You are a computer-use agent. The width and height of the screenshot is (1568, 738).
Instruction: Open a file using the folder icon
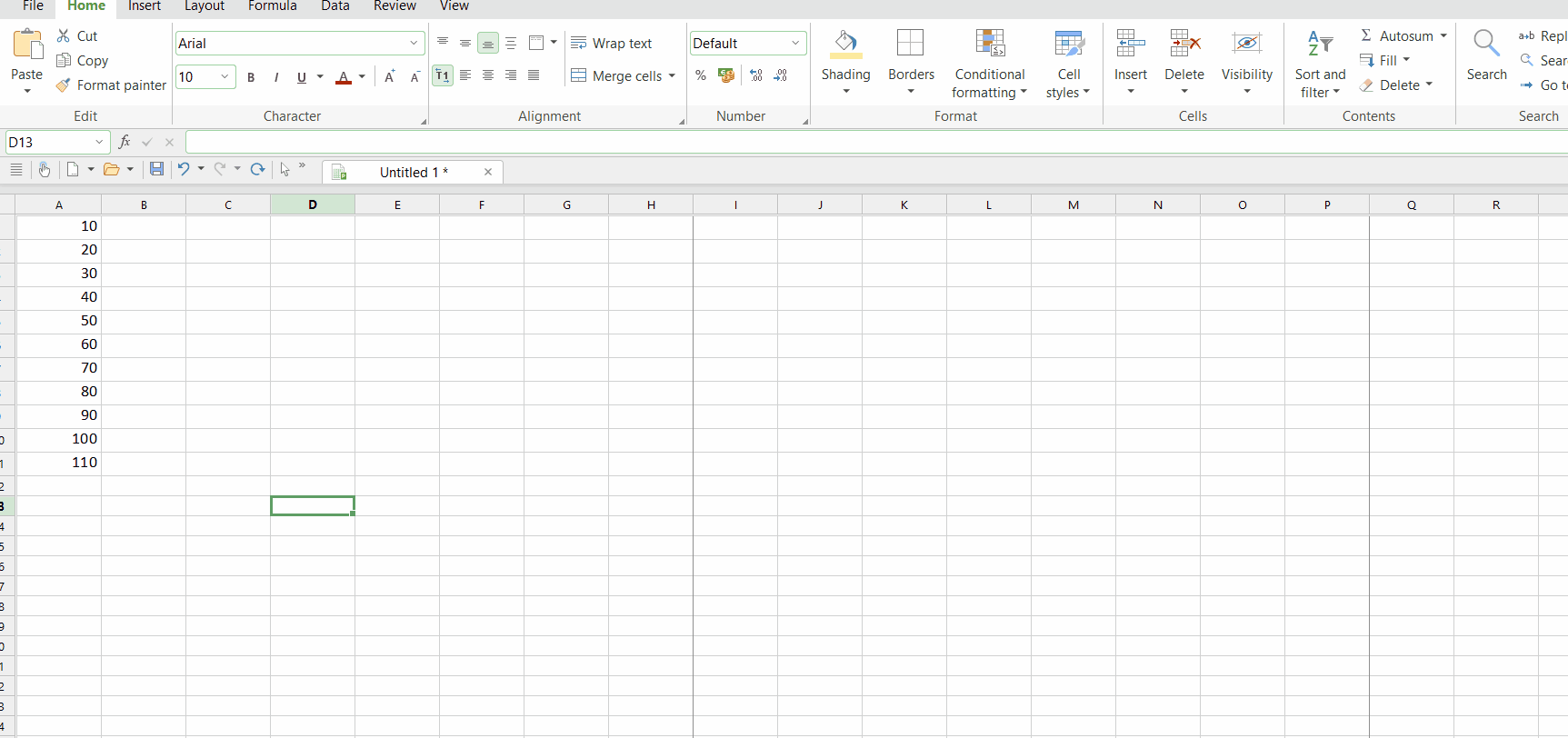coord(112,169)
